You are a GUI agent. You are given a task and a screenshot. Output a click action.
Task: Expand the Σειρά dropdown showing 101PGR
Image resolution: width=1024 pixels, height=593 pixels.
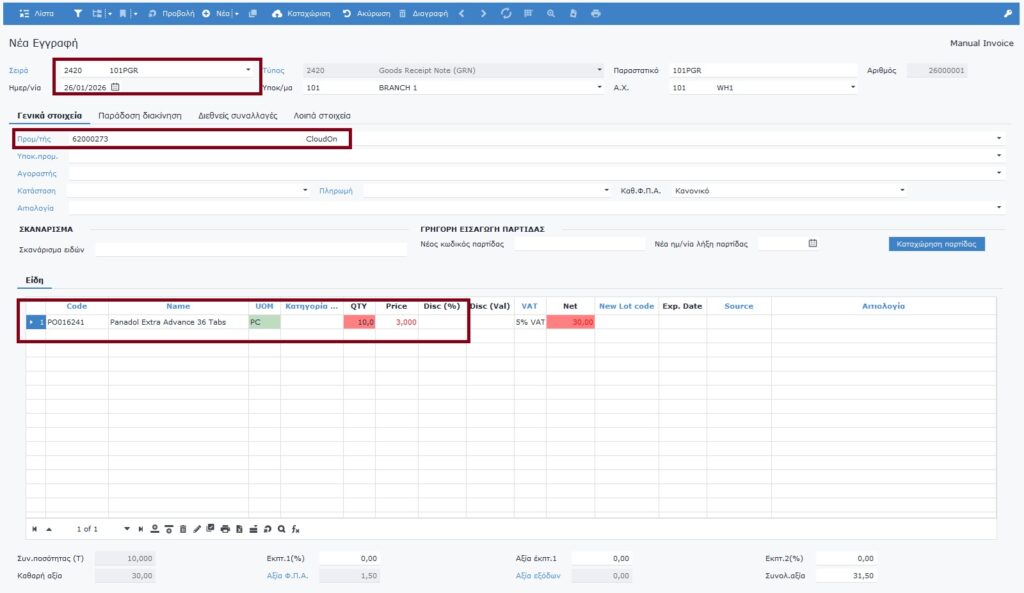pyautogui.click(x=248, y=70)
